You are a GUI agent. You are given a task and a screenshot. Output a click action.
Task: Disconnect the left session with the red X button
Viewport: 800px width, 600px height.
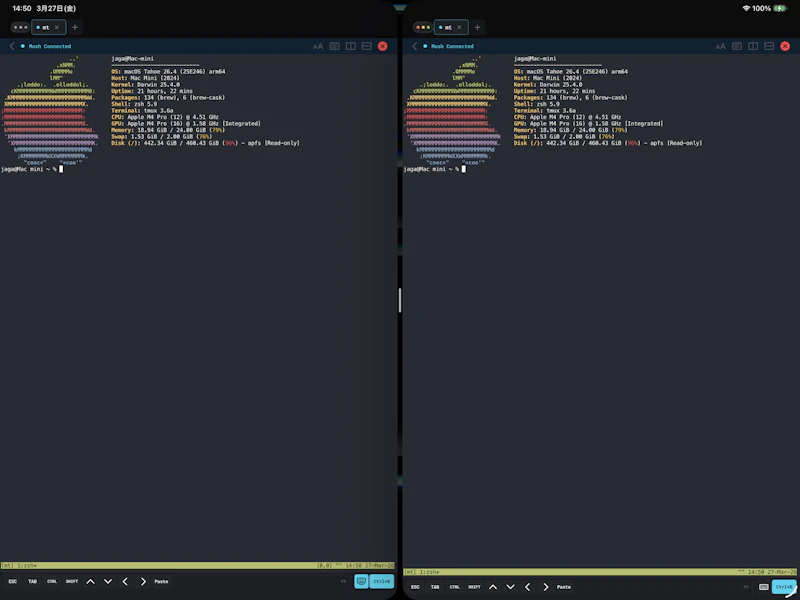point(383,46)
